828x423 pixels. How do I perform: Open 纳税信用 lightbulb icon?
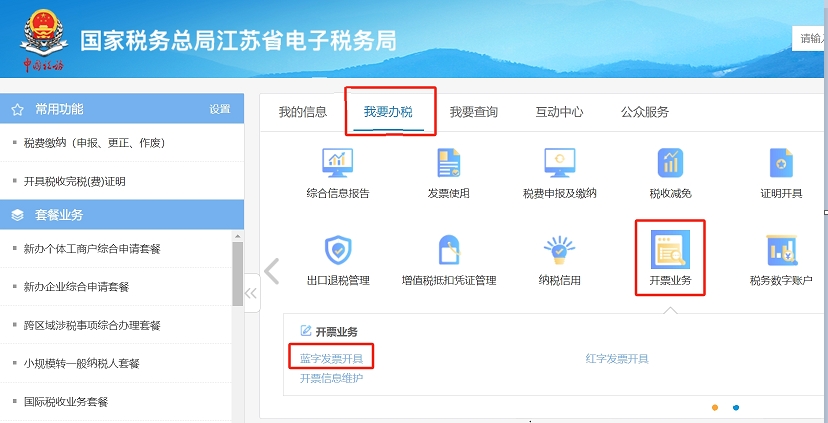(x=559, y=250)
